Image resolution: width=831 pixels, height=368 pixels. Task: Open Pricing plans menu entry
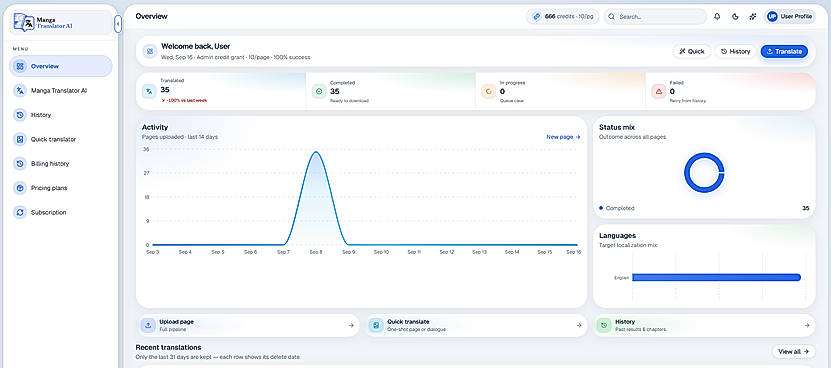coord(60,188)
